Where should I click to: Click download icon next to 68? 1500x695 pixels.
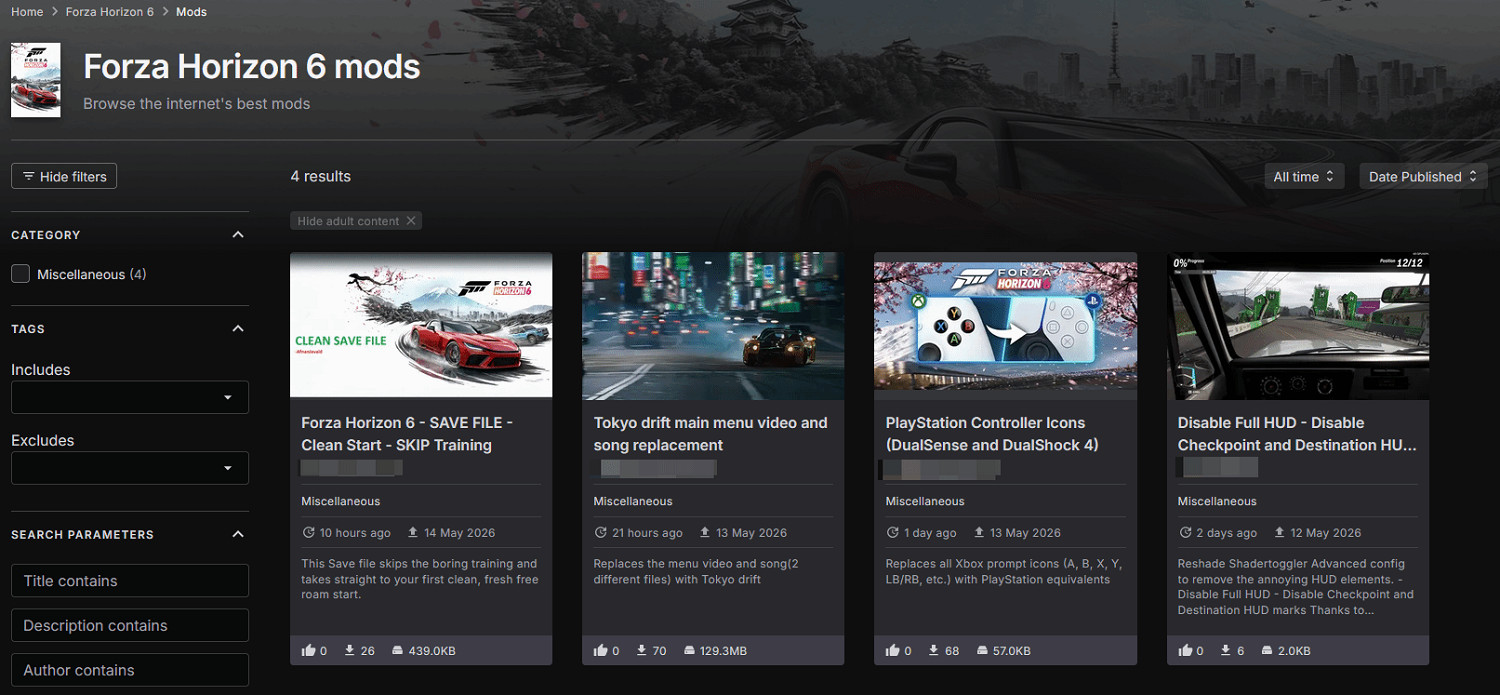coord(934,650)
